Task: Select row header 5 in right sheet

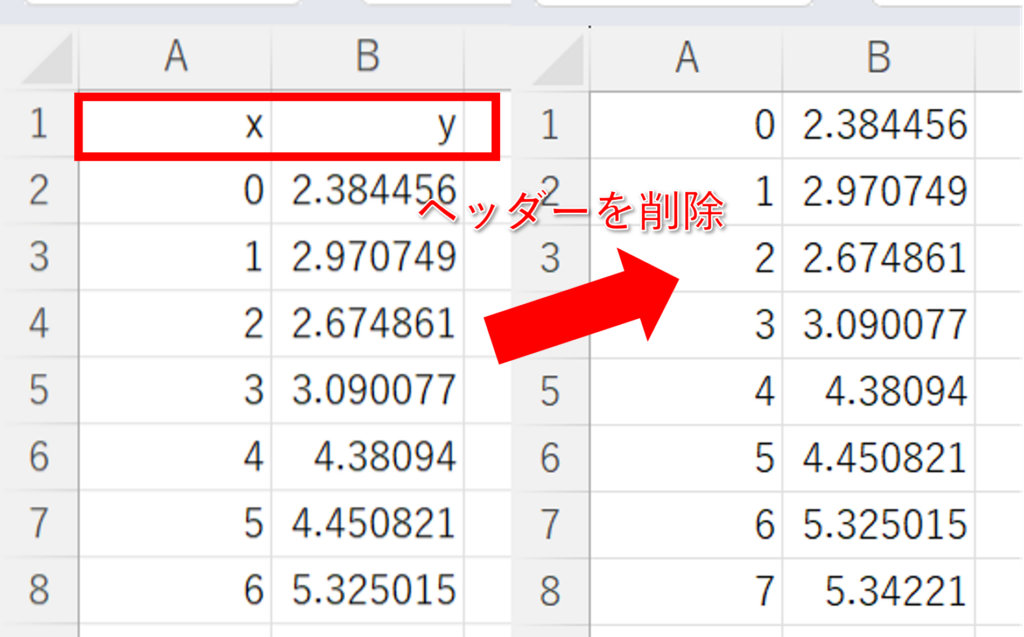Action: 550,391
